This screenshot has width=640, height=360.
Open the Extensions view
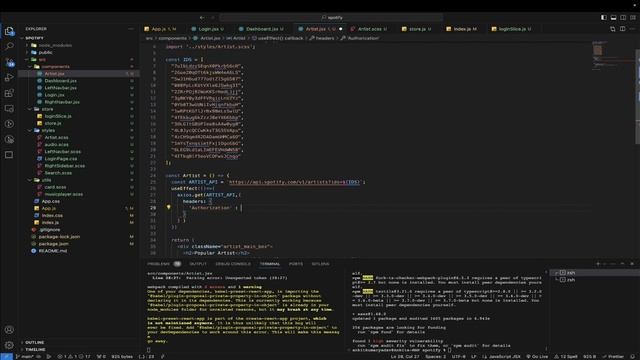[9, 93]
